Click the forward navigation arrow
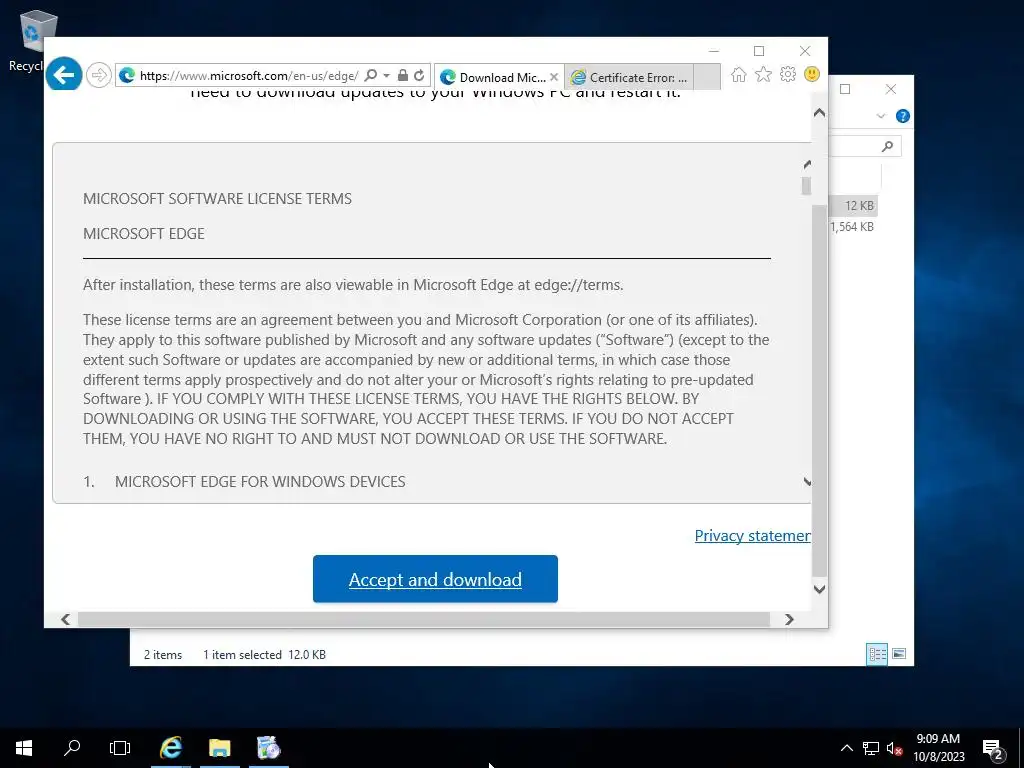Screen dimensions: 1024x768 click(99, 76)
